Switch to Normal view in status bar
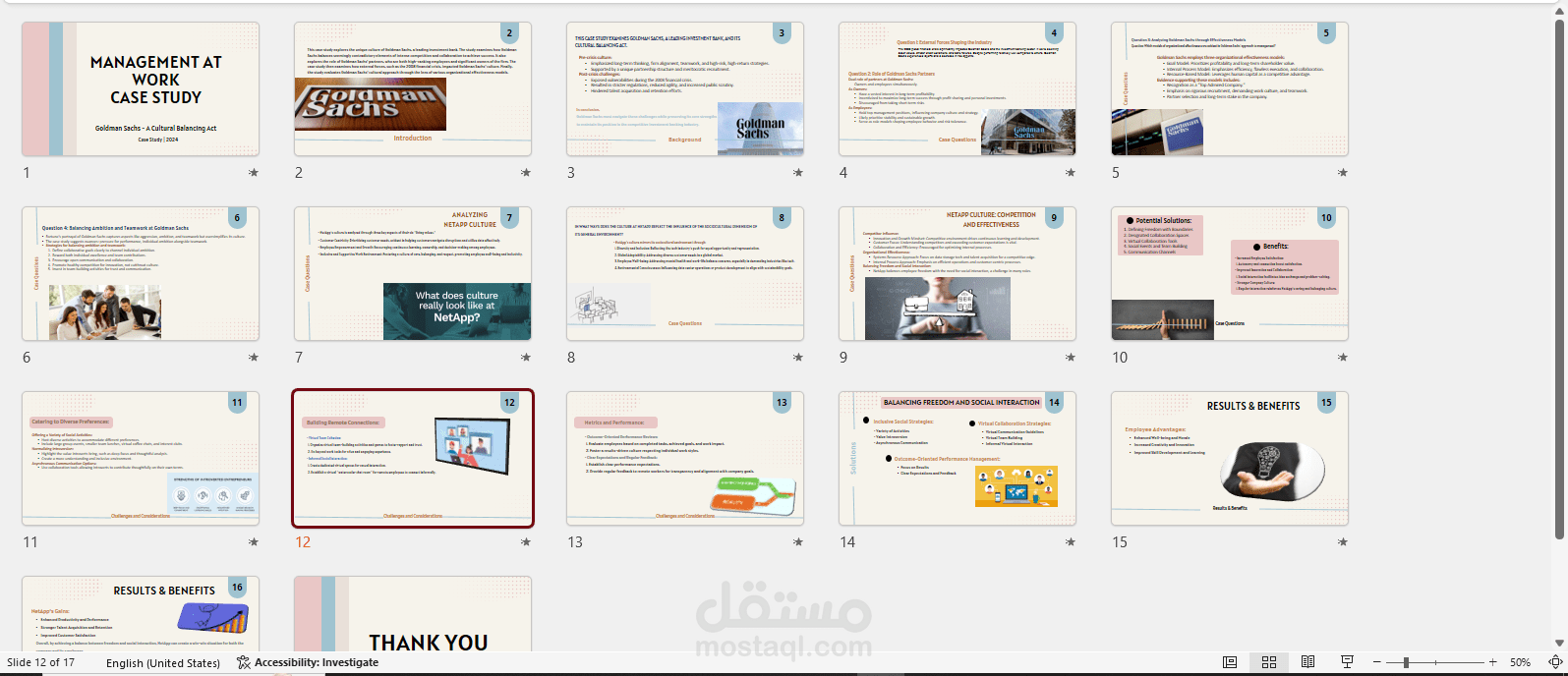 click(1230, 662)
